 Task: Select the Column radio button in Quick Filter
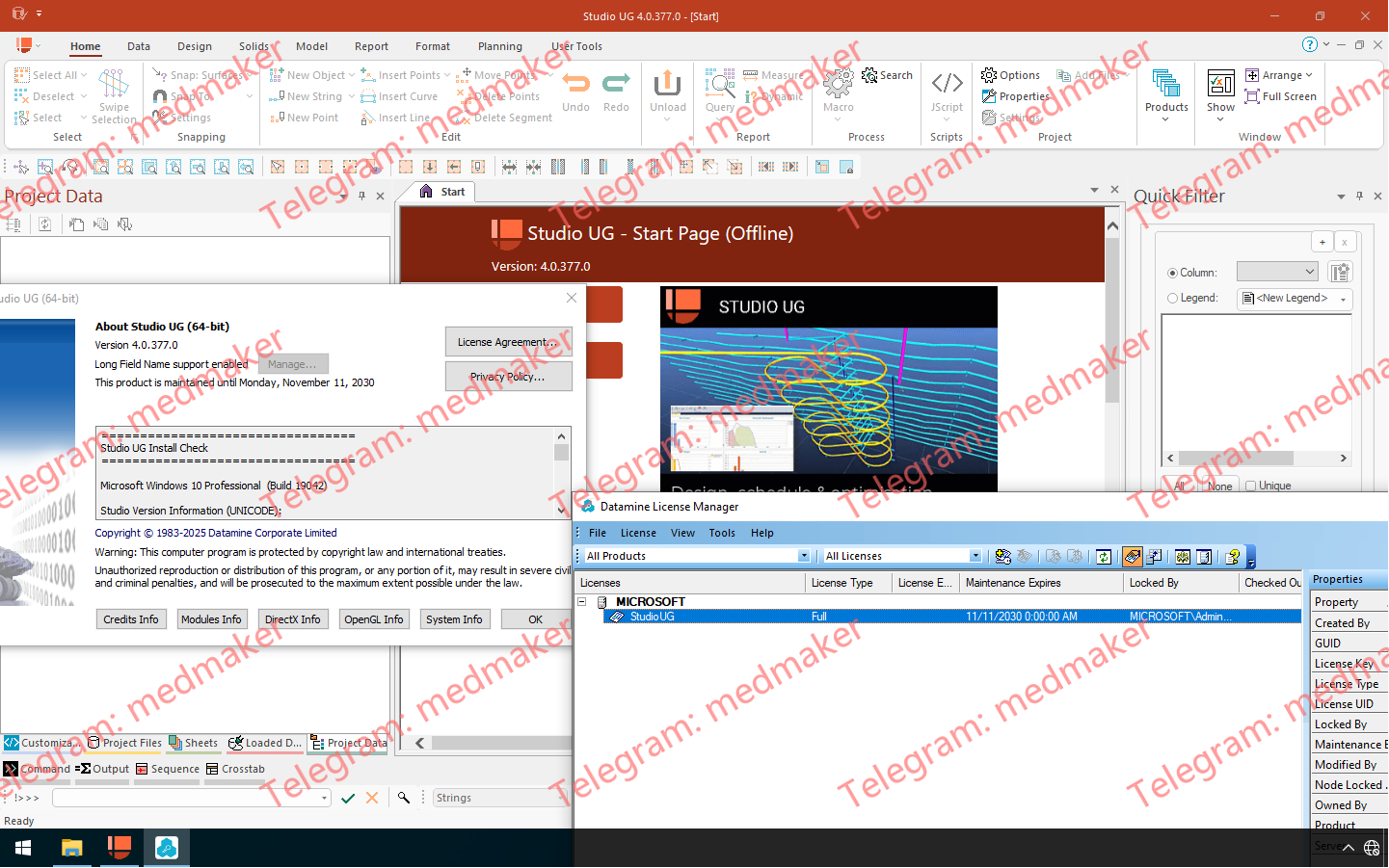(x=1172, y=272)
